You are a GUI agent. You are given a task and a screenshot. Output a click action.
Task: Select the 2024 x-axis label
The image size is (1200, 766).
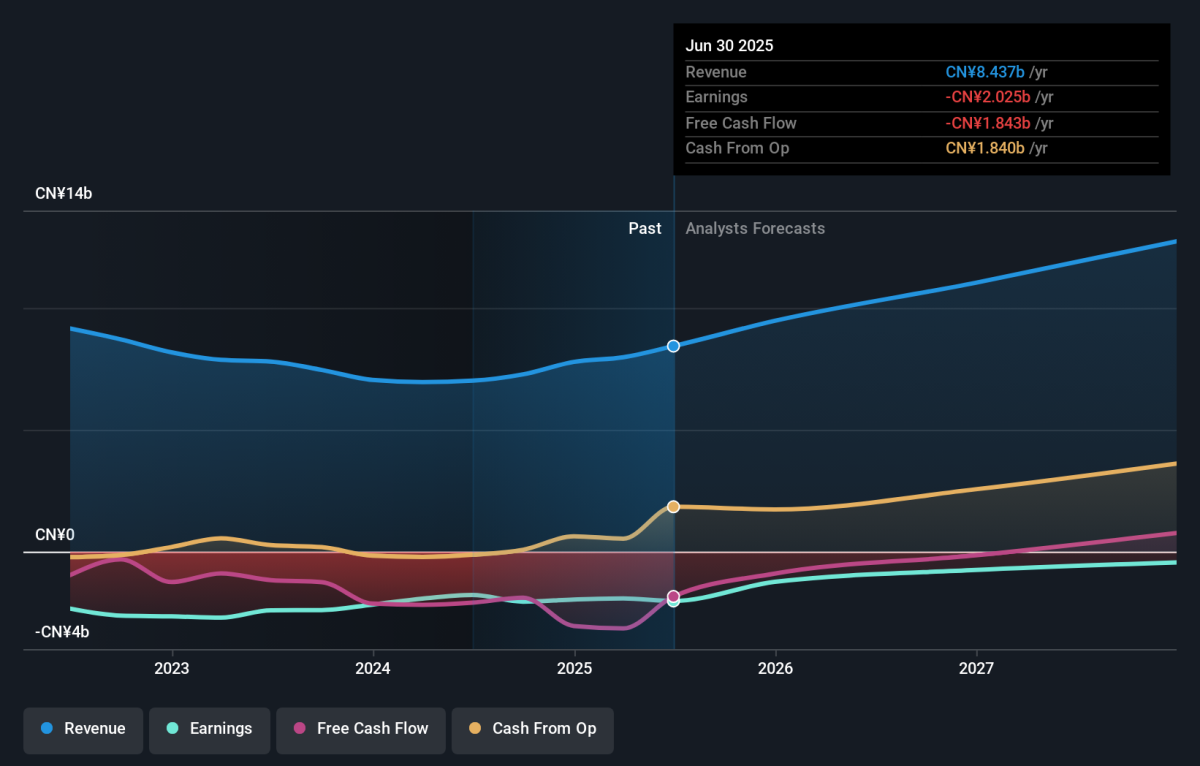point(373,668)
